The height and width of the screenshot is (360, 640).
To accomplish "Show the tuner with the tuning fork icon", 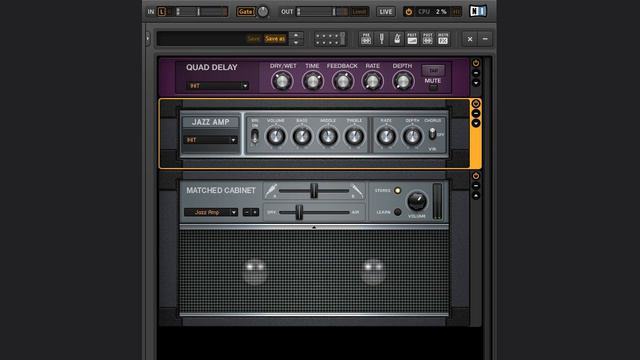I will pos(382,39).
